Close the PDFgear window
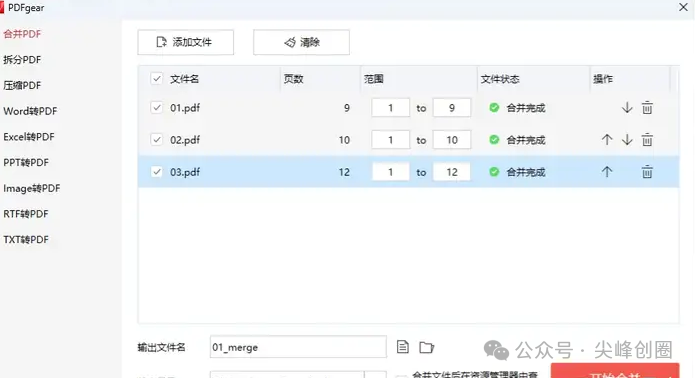This screenshot has height=378, width=695. point(683,7)
